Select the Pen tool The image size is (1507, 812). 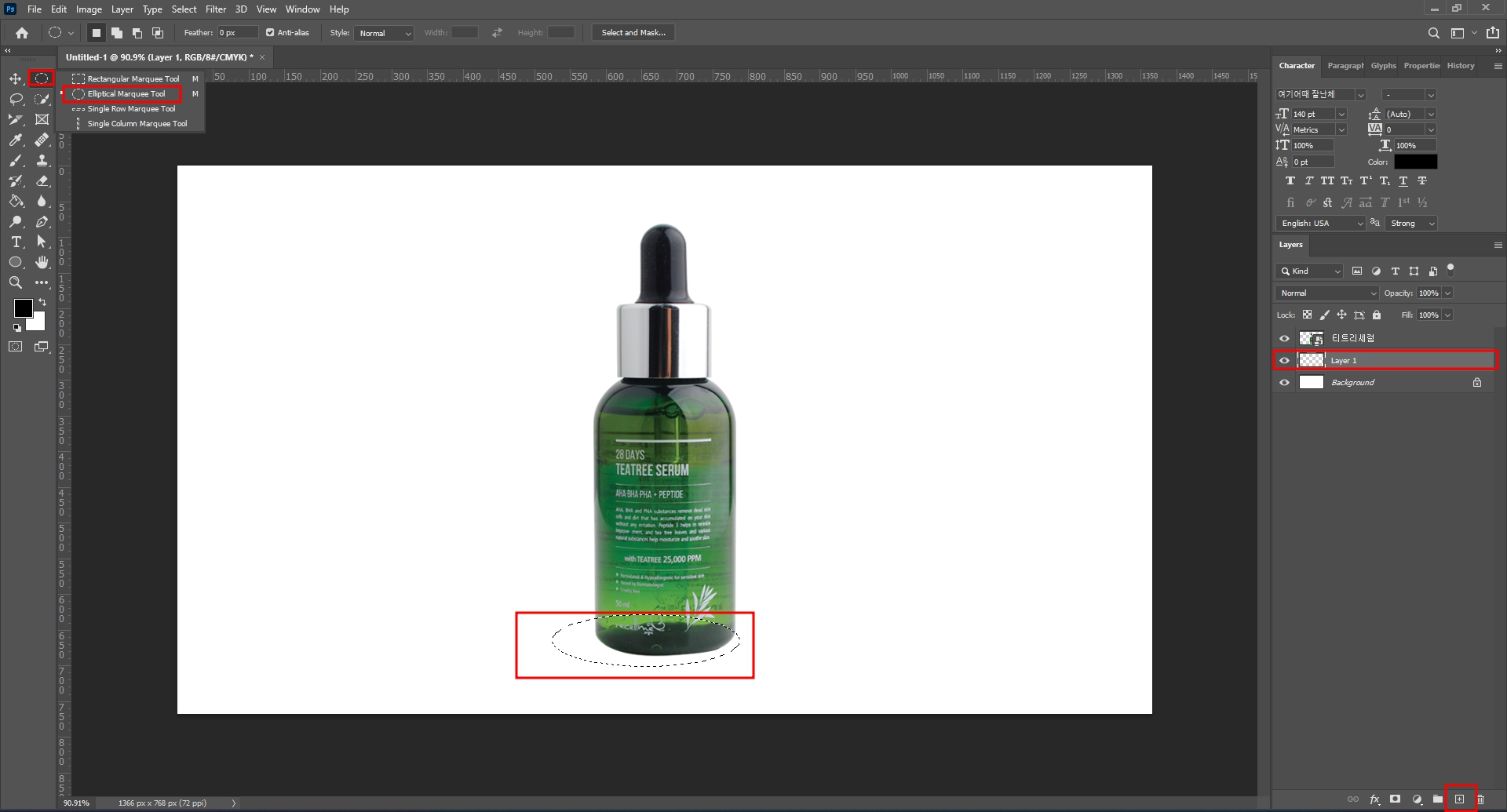point(42,221)
